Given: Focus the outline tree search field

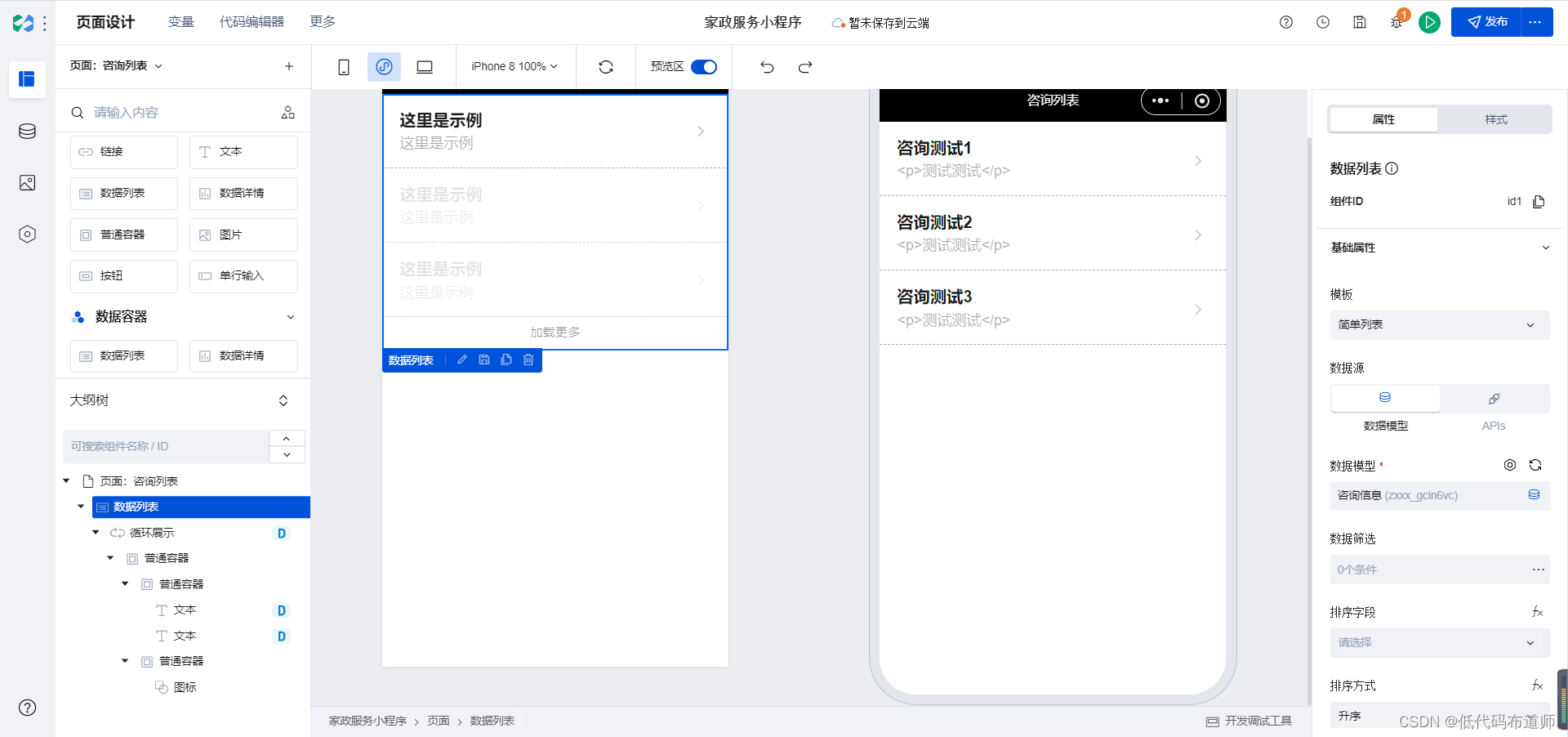Looking at the screenshot, I should 166,446.
